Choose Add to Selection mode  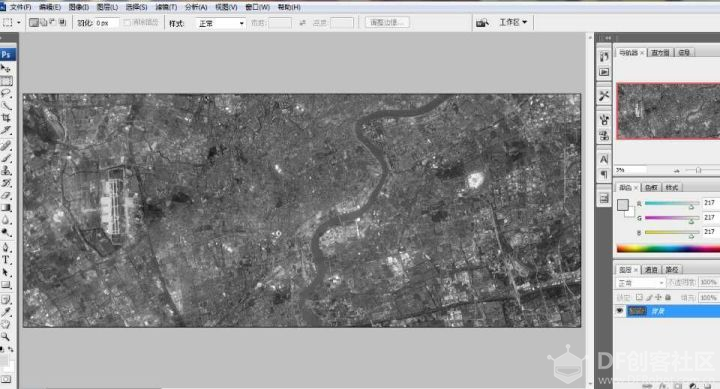[44, 22]
